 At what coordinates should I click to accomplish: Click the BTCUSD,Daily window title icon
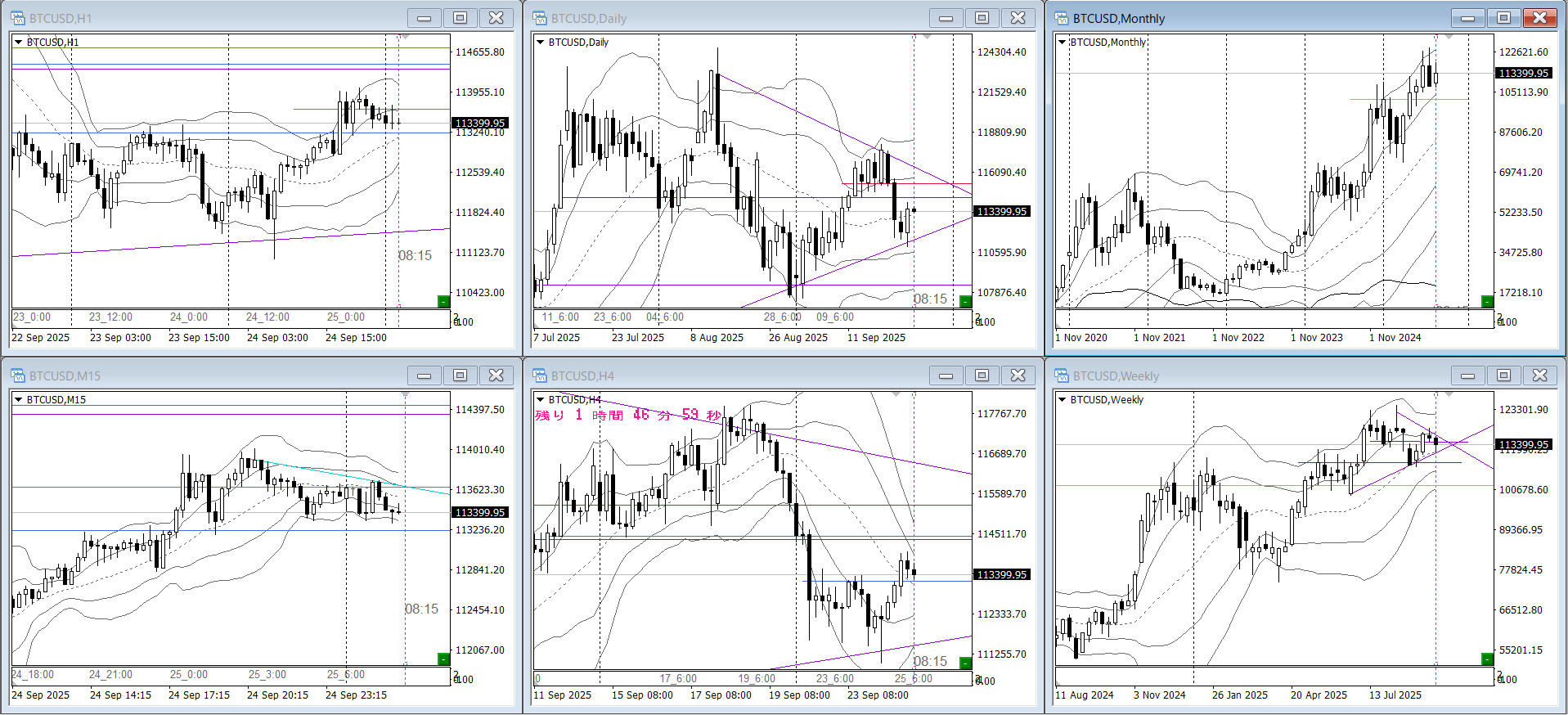coord(540,18)
